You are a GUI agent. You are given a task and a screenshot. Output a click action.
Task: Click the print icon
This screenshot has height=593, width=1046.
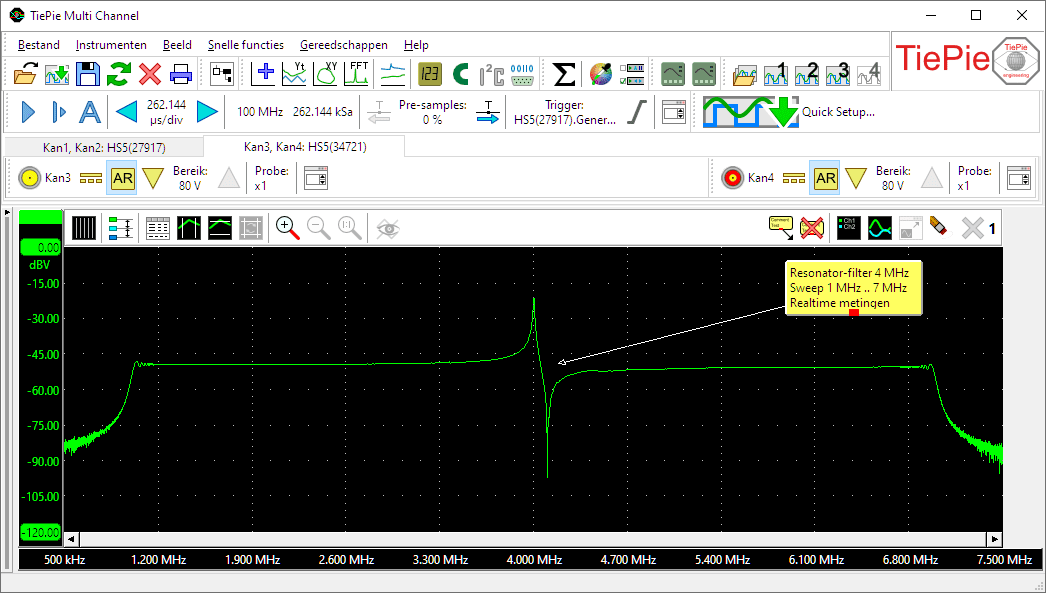coord(182,73)
